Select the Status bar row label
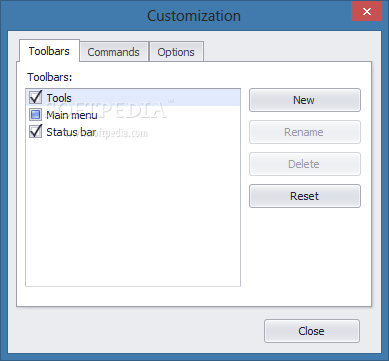Image resolution: width=389 pixels, height=361 pixels. (x=71, y=132)
